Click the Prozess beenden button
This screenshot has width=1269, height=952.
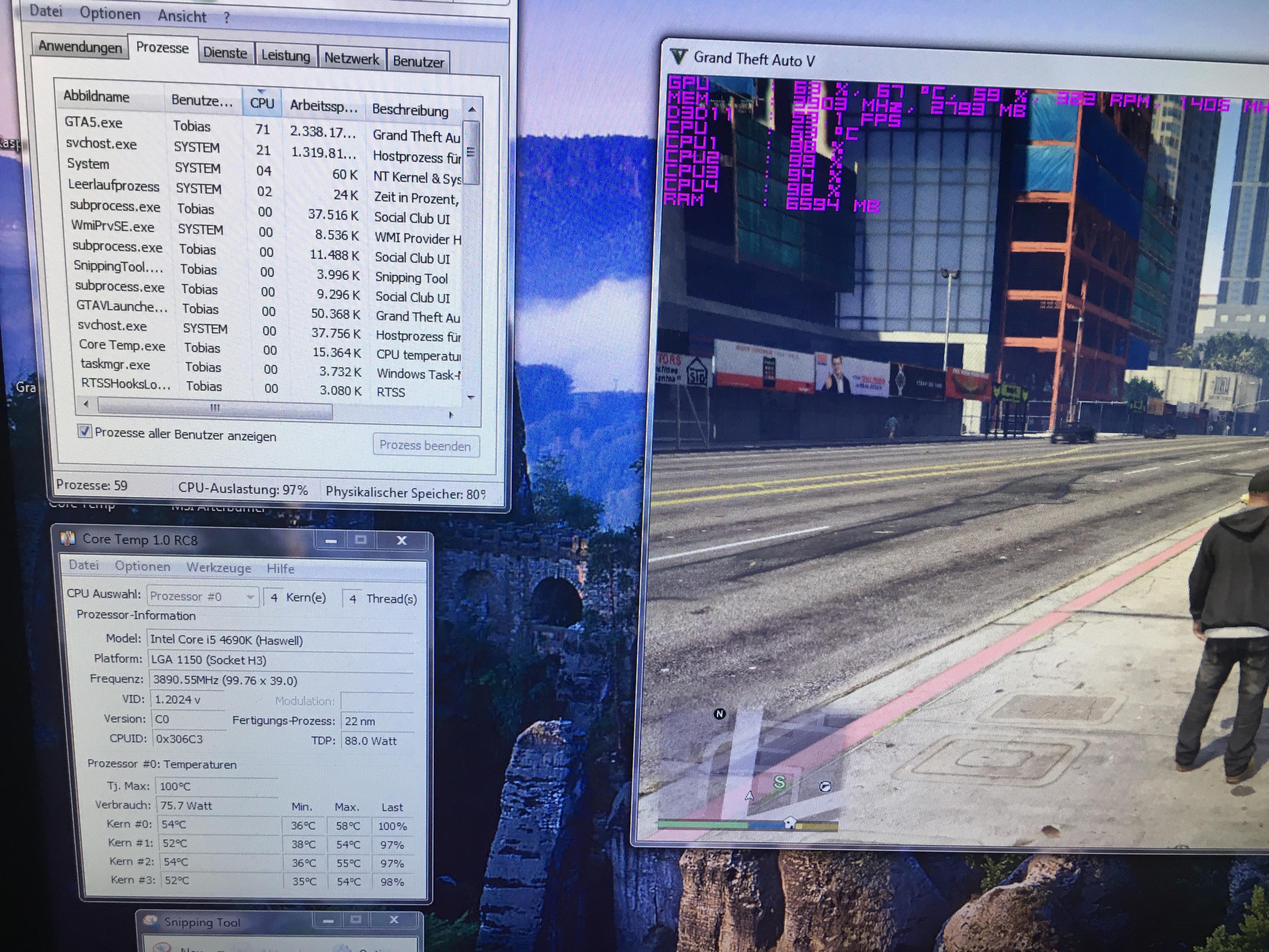coord(426,446)
